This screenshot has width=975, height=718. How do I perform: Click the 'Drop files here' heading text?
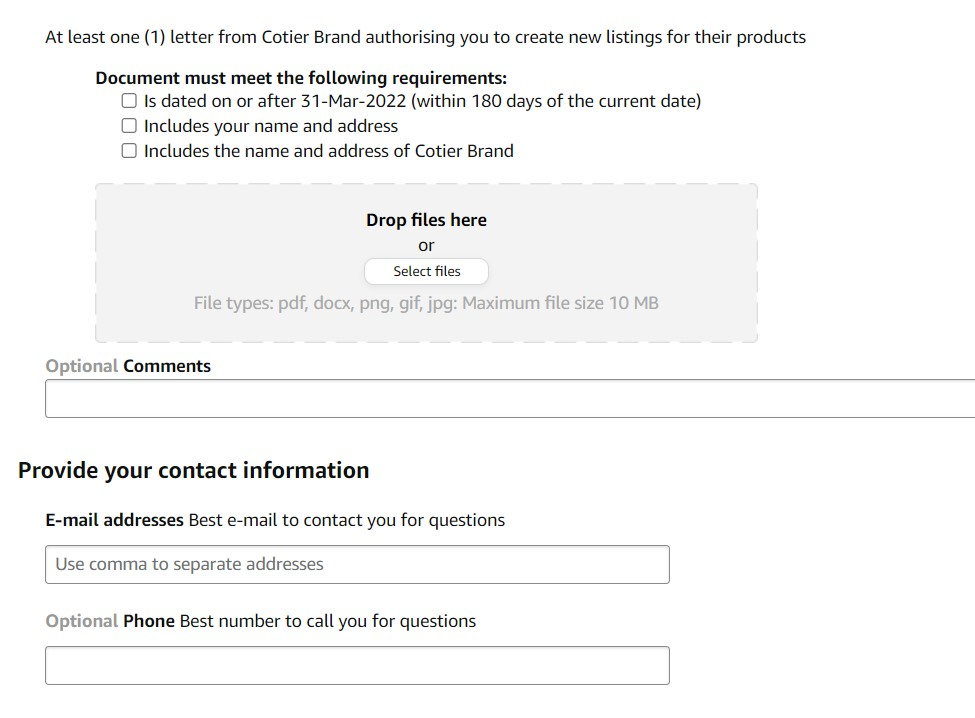point(426,220)
